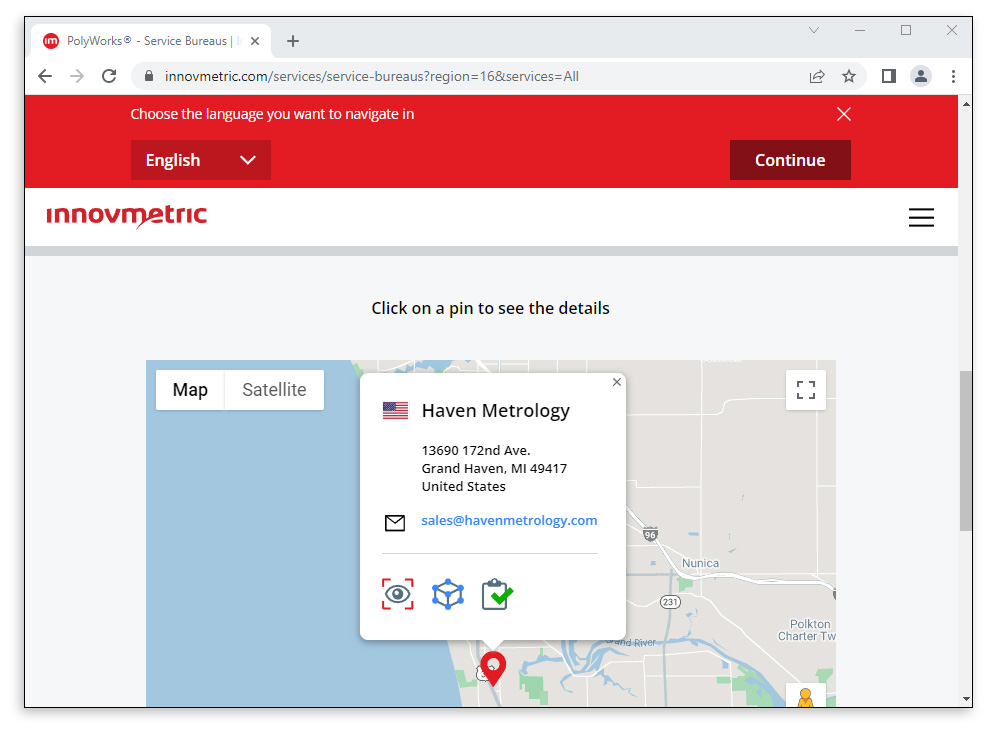Click the scrollbar down arrow
The width and height of the screenshot is (995, 730).
pos(966,699)
